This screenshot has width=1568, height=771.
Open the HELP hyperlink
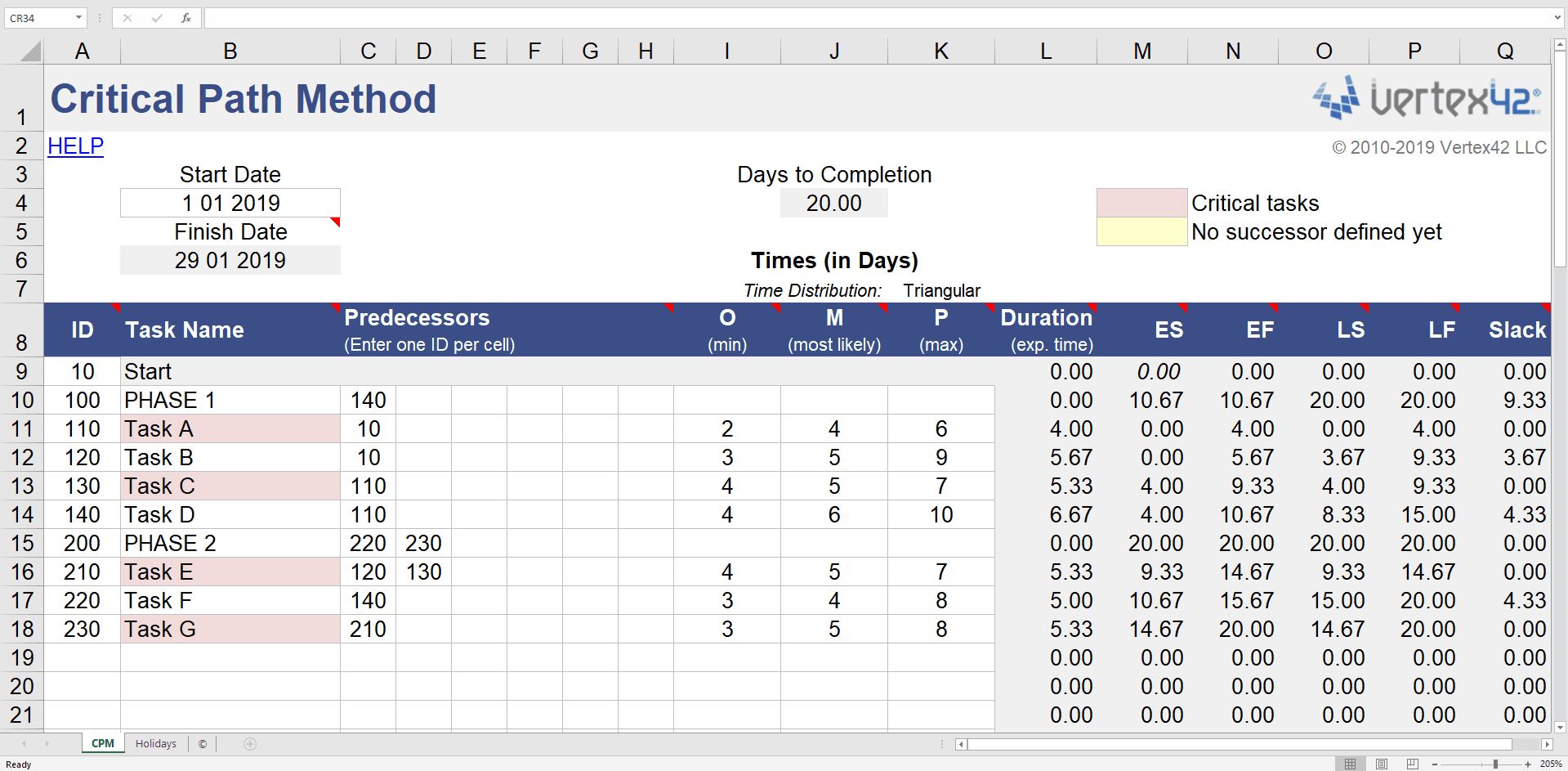75,146
